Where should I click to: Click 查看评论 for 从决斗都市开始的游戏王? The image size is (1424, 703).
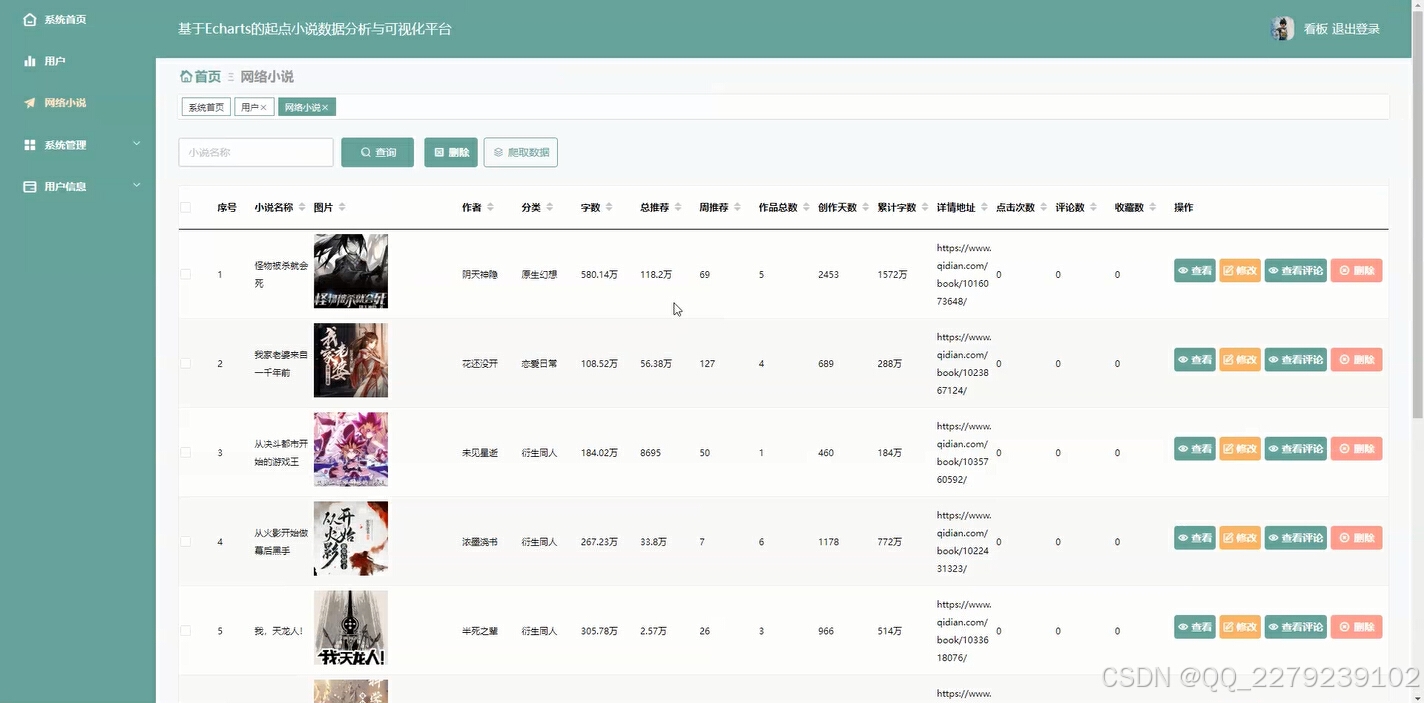coord(1296,448)
